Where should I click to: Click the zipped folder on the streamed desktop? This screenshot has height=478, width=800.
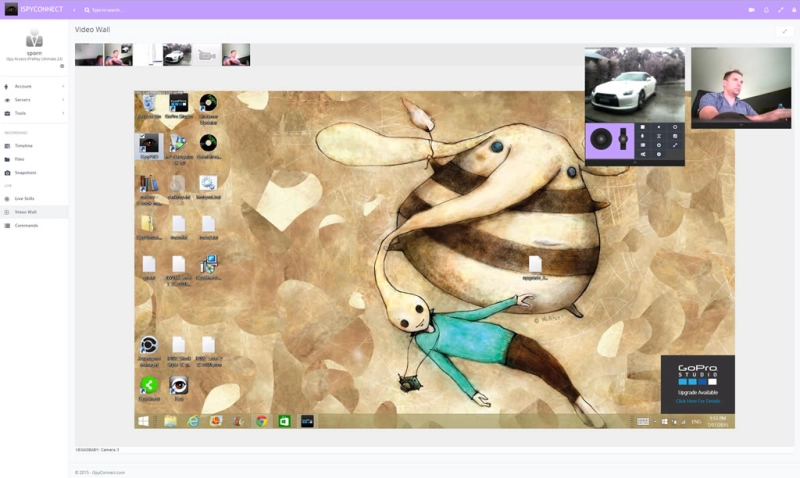point(148,227)
